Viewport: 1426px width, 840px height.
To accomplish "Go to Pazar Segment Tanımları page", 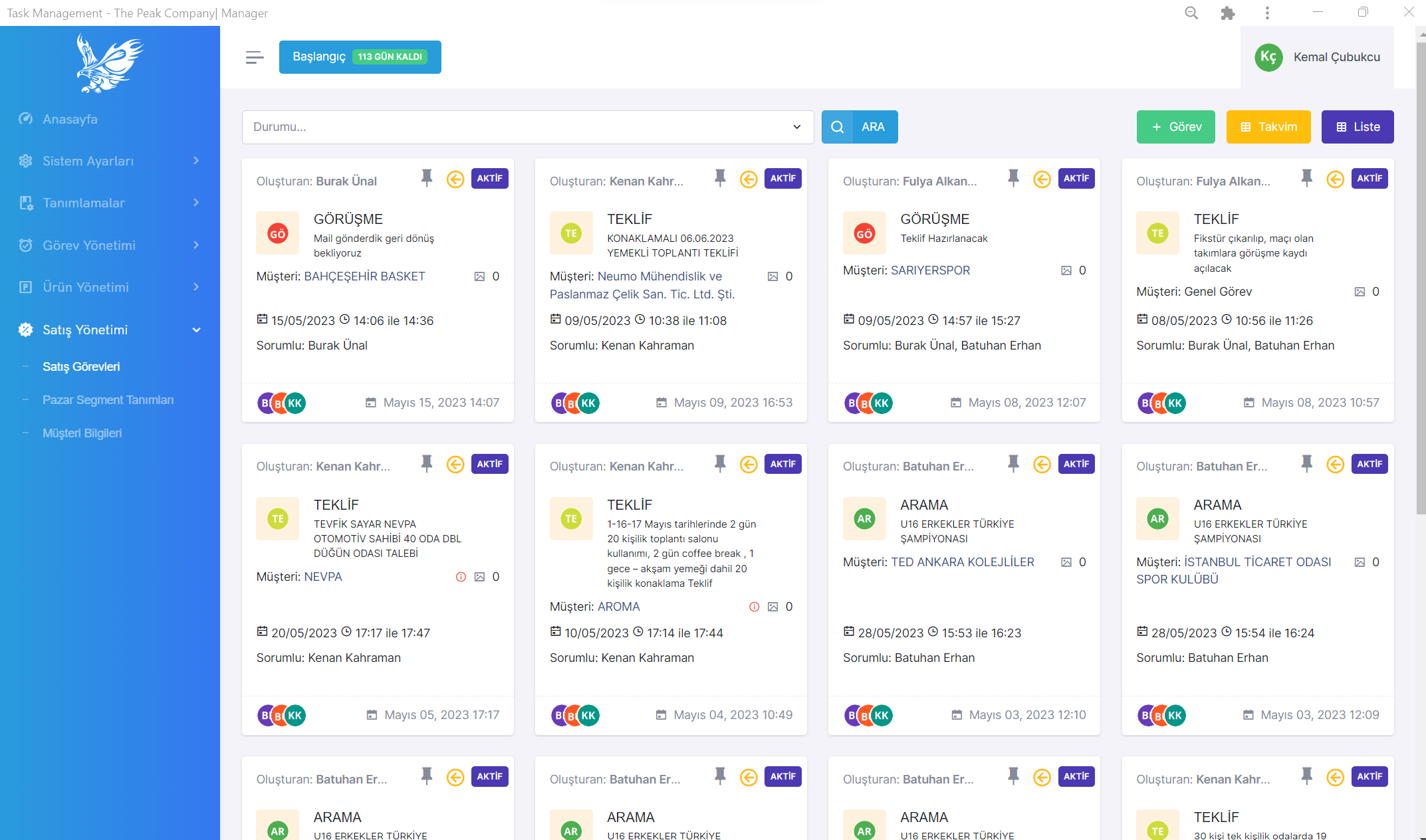I will point(108,400).
